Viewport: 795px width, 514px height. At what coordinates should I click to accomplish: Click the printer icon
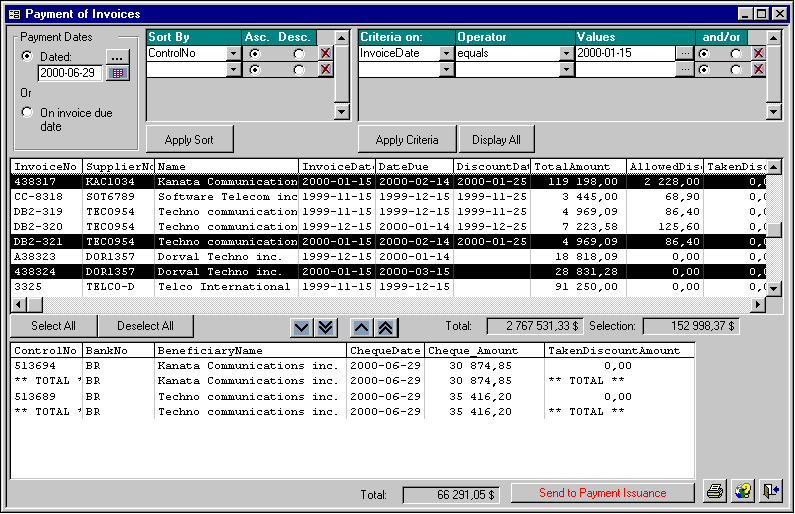[715, 491]
